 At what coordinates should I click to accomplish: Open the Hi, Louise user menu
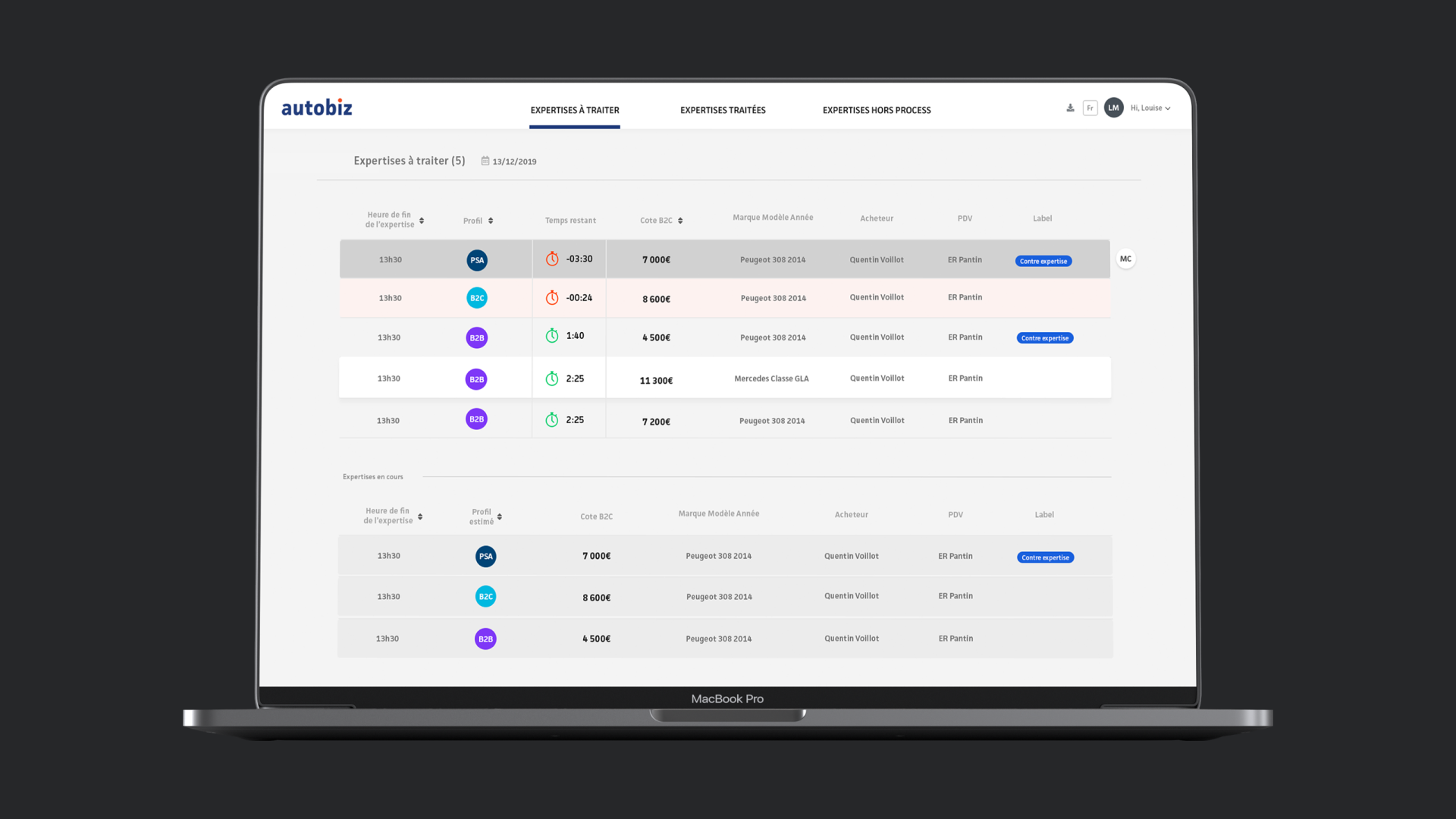(x=1150, y=108)
